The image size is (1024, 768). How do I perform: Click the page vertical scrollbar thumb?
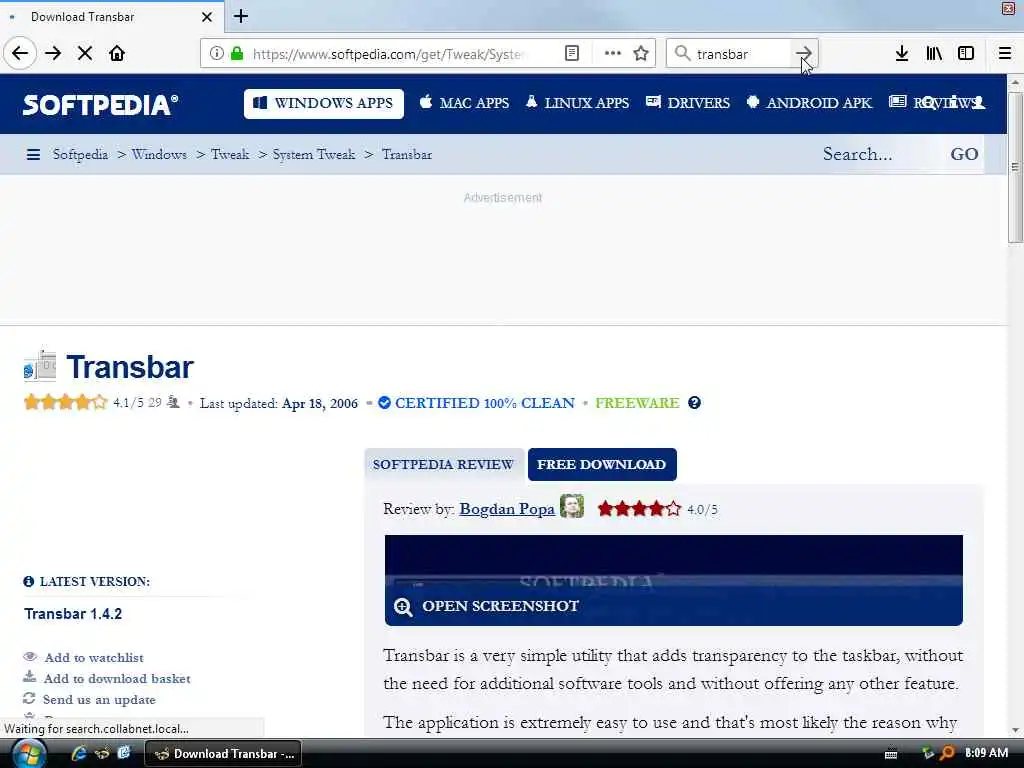click(x=1015, y=167)
